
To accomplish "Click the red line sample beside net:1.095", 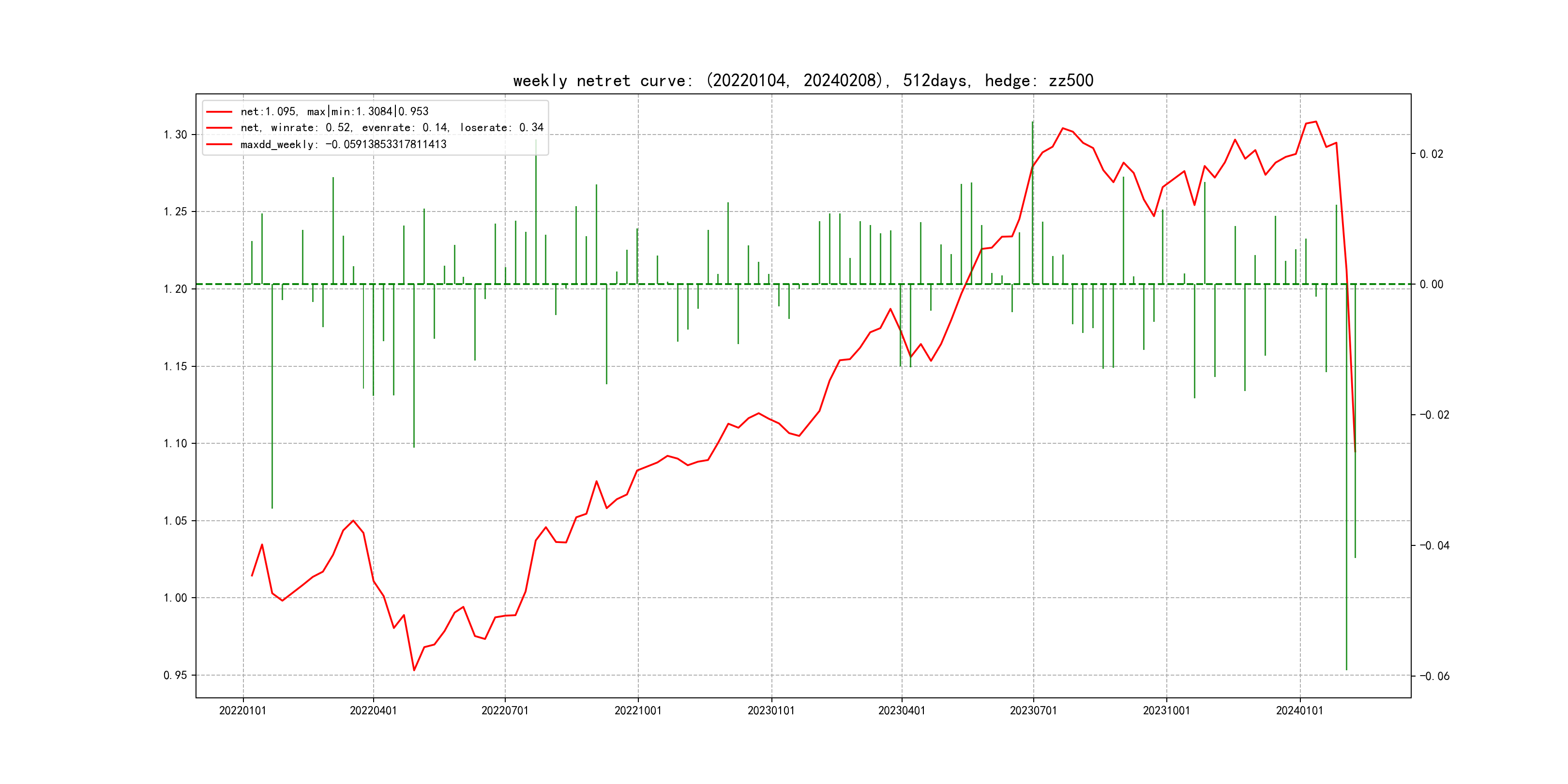I will [219, 112].
